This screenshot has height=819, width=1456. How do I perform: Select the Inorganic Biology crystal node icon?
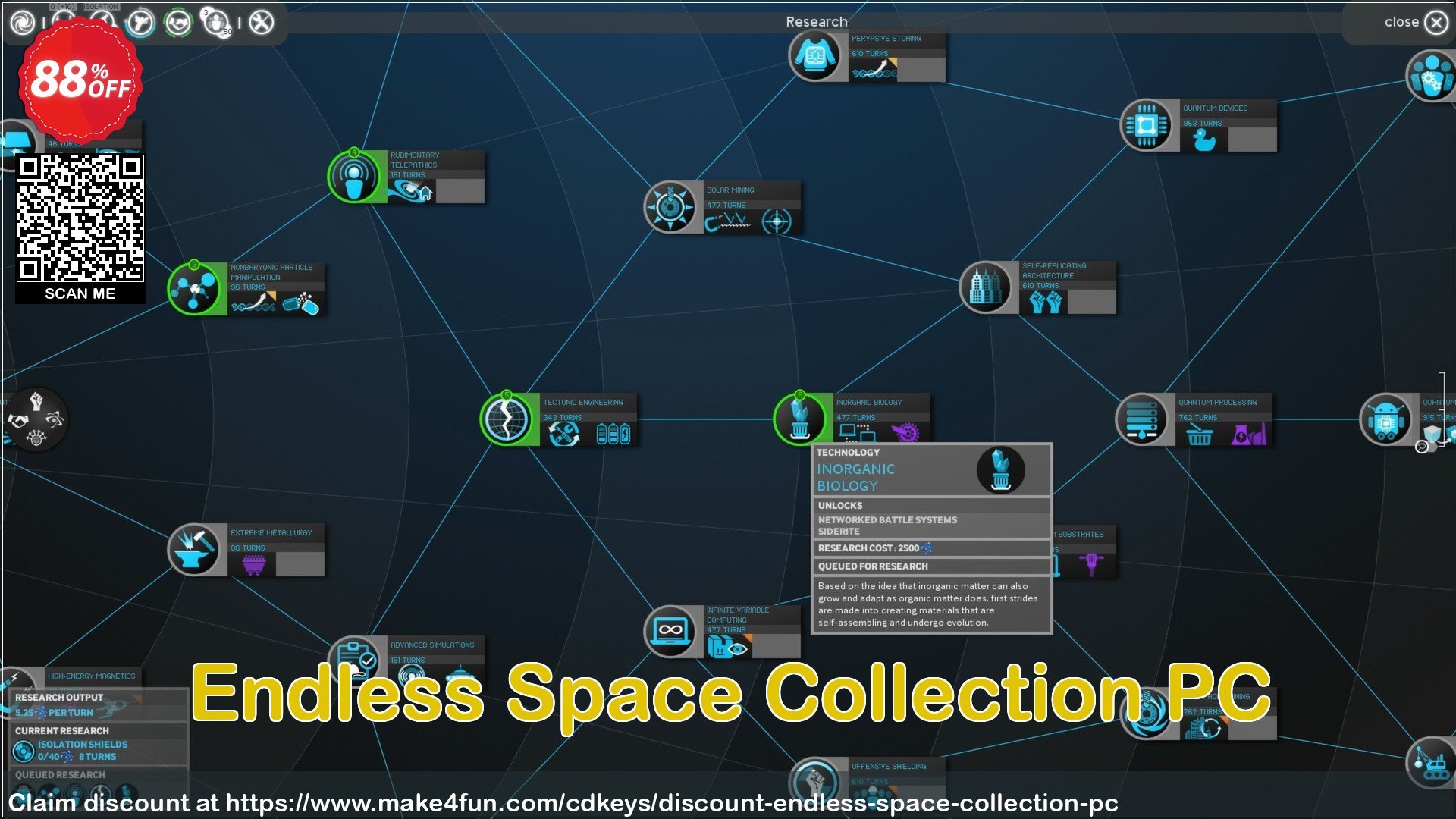click(x=799, y=419)
